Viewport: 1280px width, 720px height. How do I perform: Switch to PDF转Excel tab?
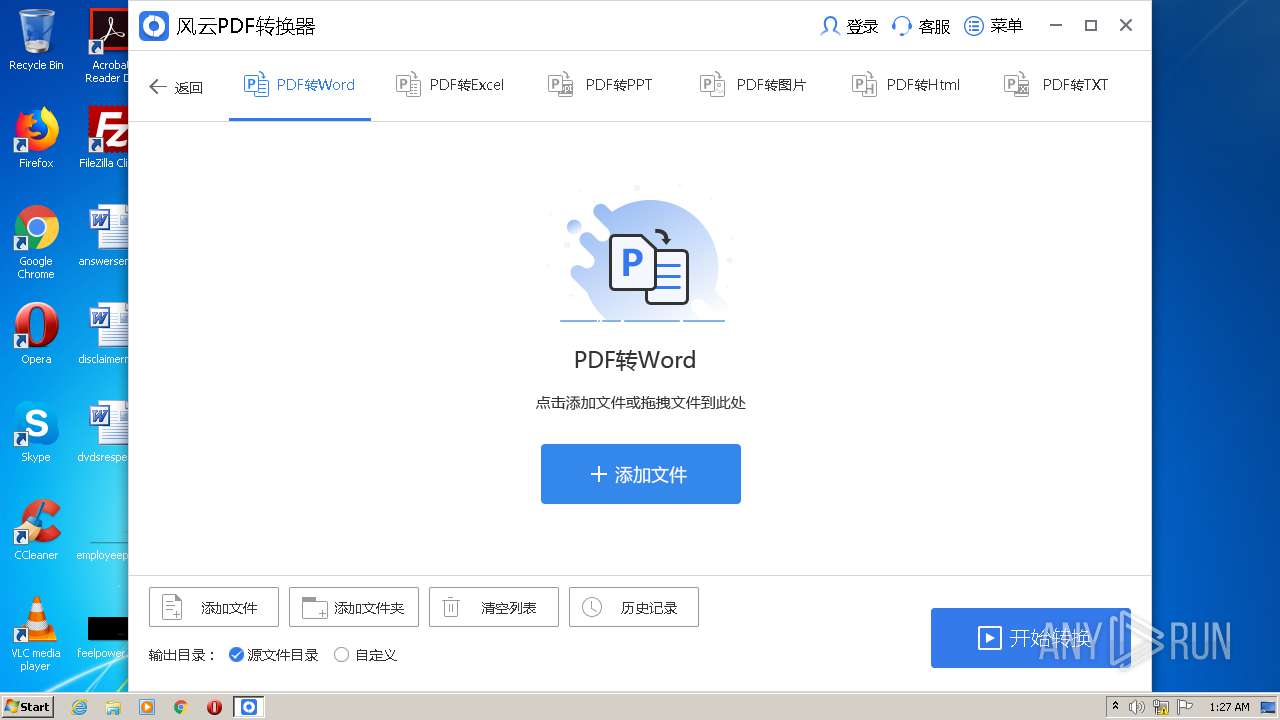tap(450, 85)
